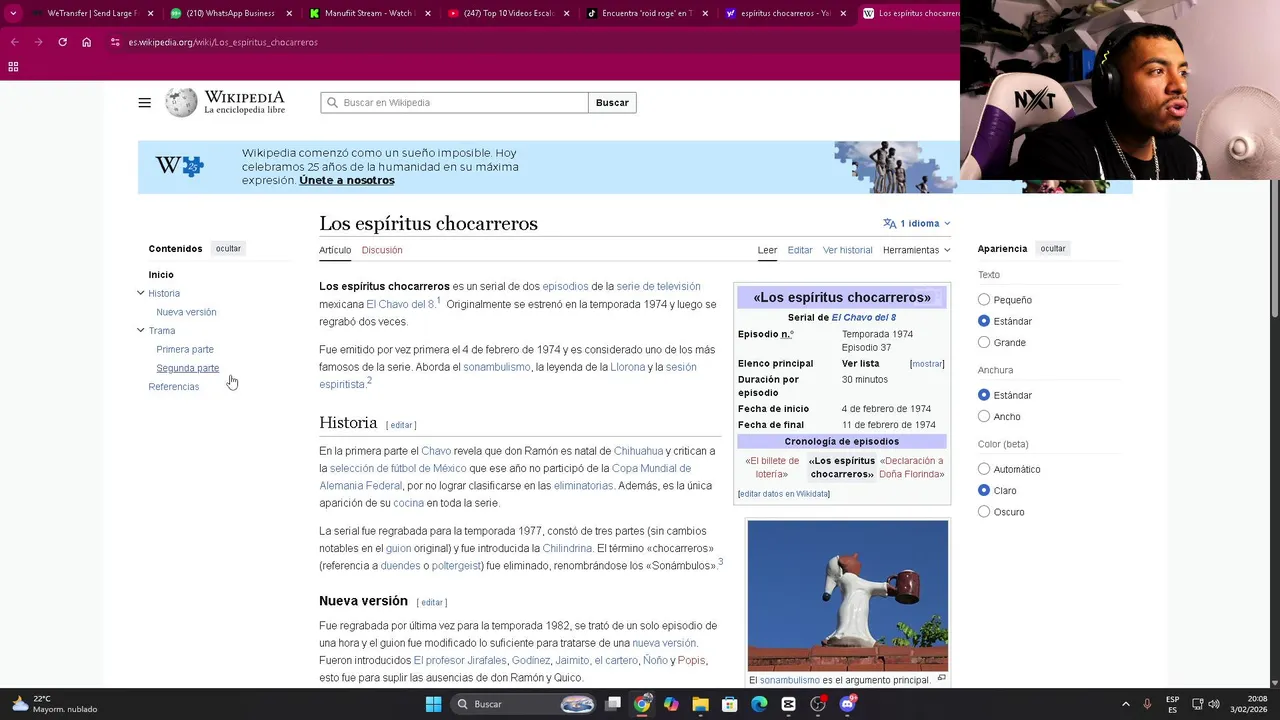Show hidden icons chevron in system tray

[x=1125, y=704]
